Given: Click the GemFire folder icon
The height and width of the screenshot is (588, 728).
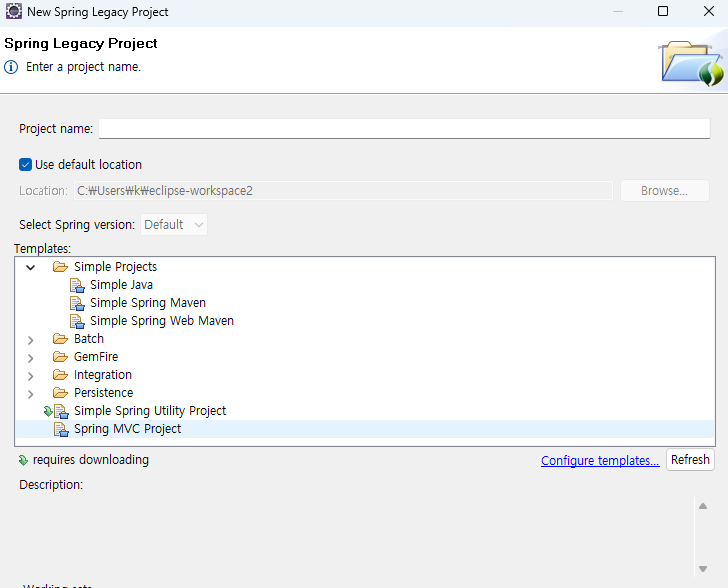Looking at the screenshot, I should point(60,357).
